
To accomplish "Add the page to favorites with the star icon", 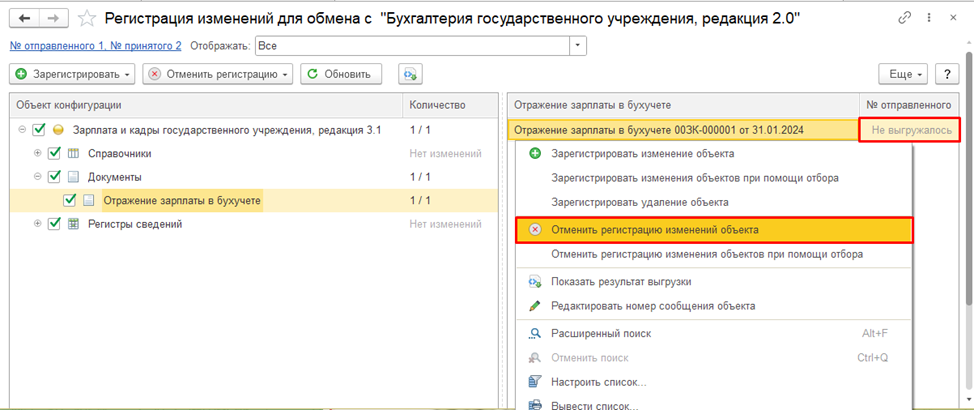I will pyautogui.click(x=87, y=19).
